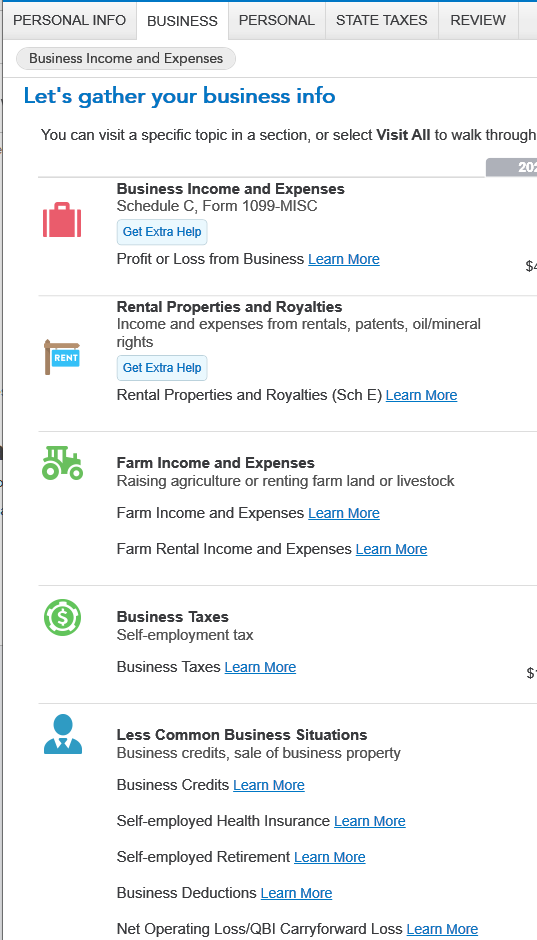Open Learn More for Profit or Loss from Business
Screen dimensions: 537x940
pos(343,259)
